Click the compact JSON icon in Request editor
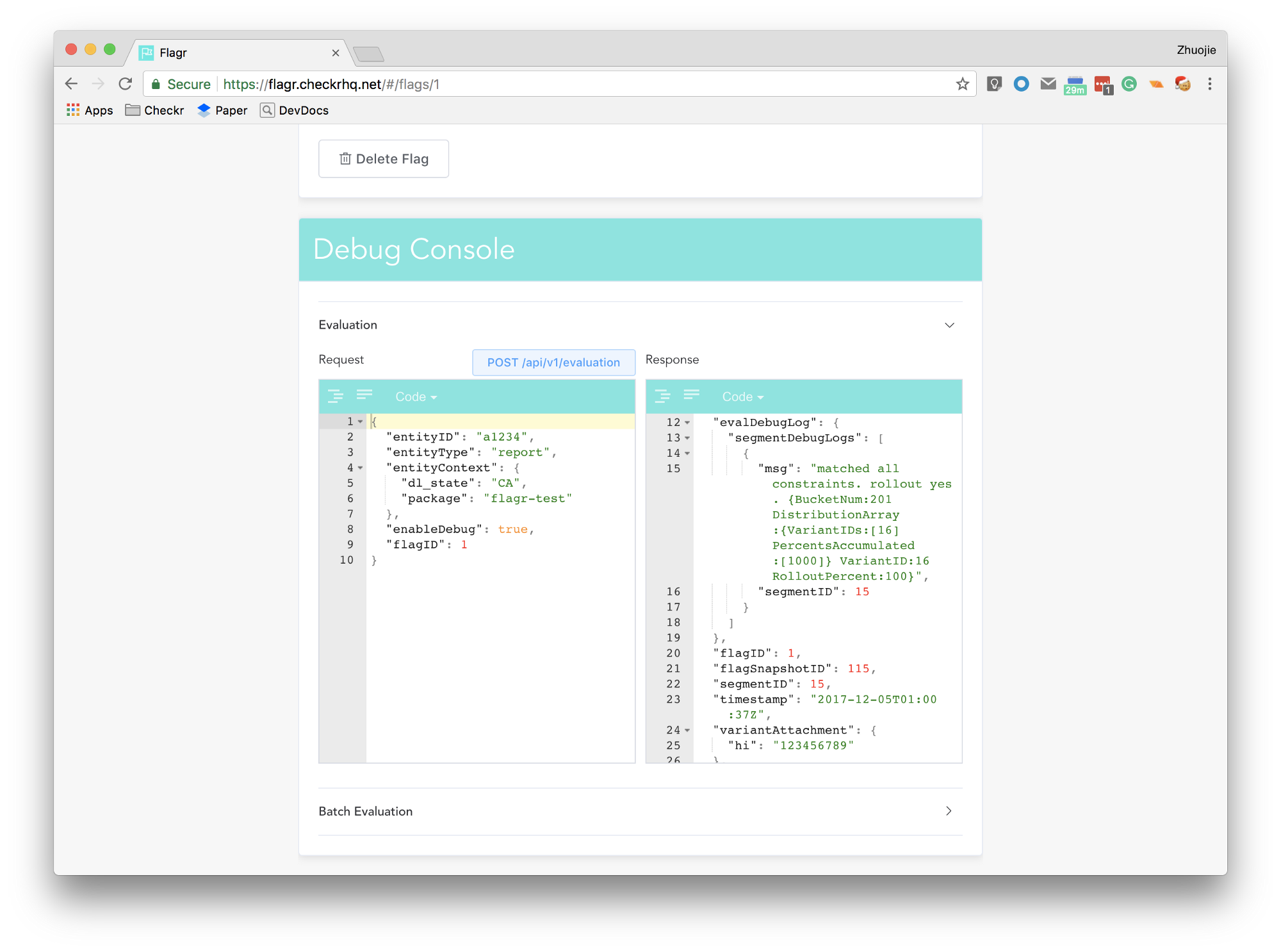This screenshot has height=952, width=1281. click(x=364, y=395)
